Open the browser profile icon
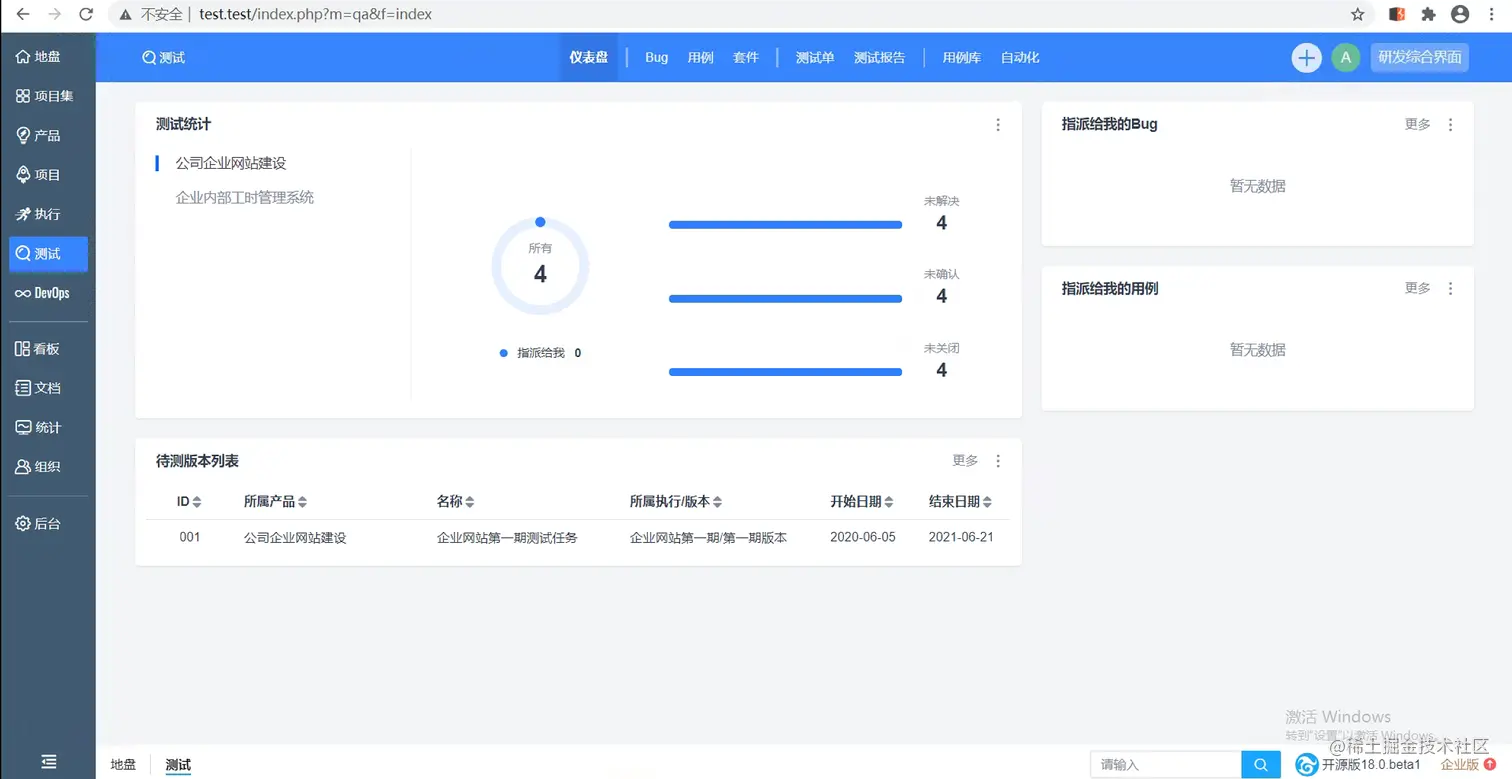 [x=1460, y=15]
